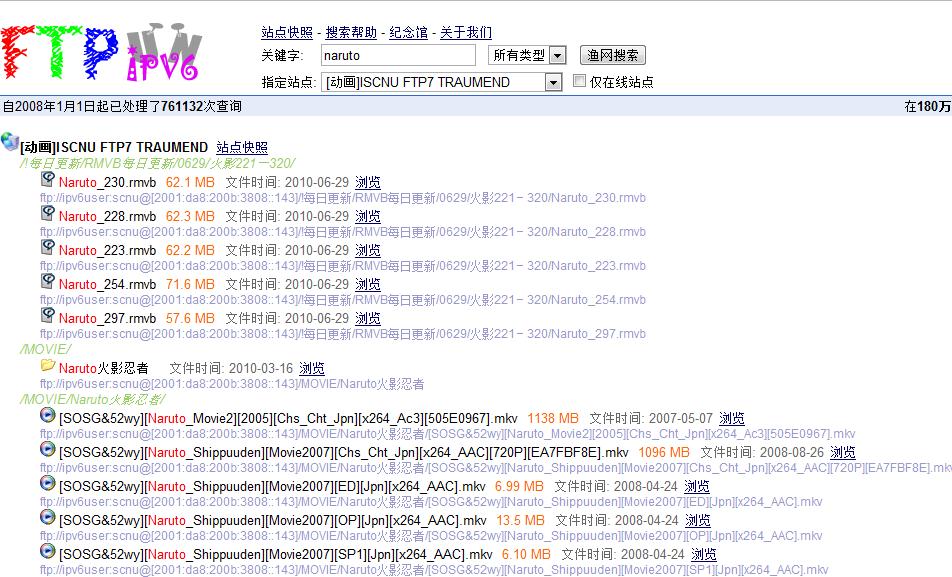Click the folder icon beside Naruto火影忍者
Screen dimensions: 952x577
click(x=47, y=366)
